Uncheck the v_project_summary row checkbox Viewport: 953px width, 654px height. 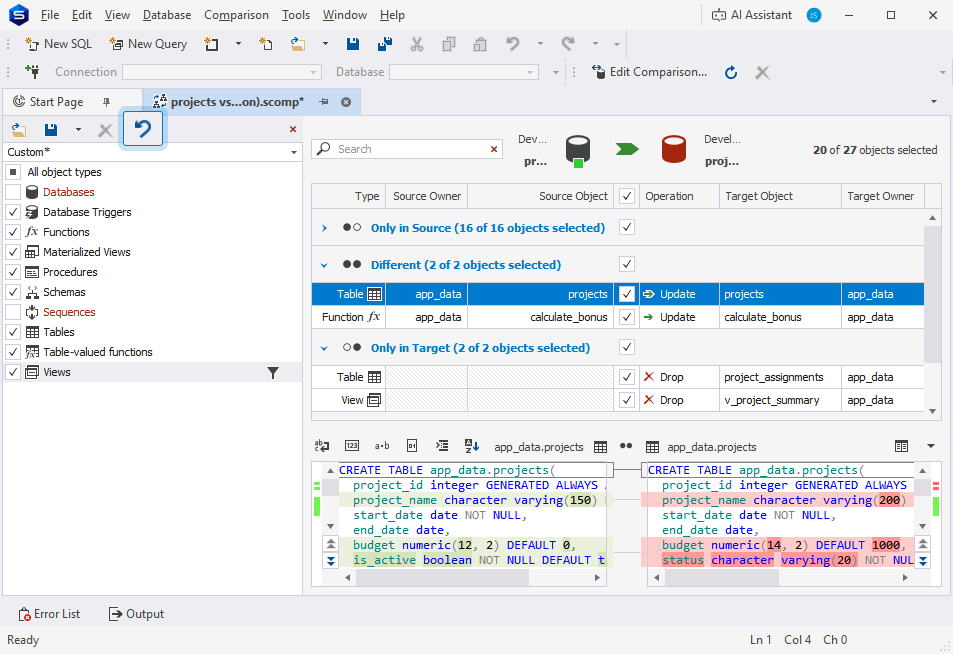click(x=627, y=400)
